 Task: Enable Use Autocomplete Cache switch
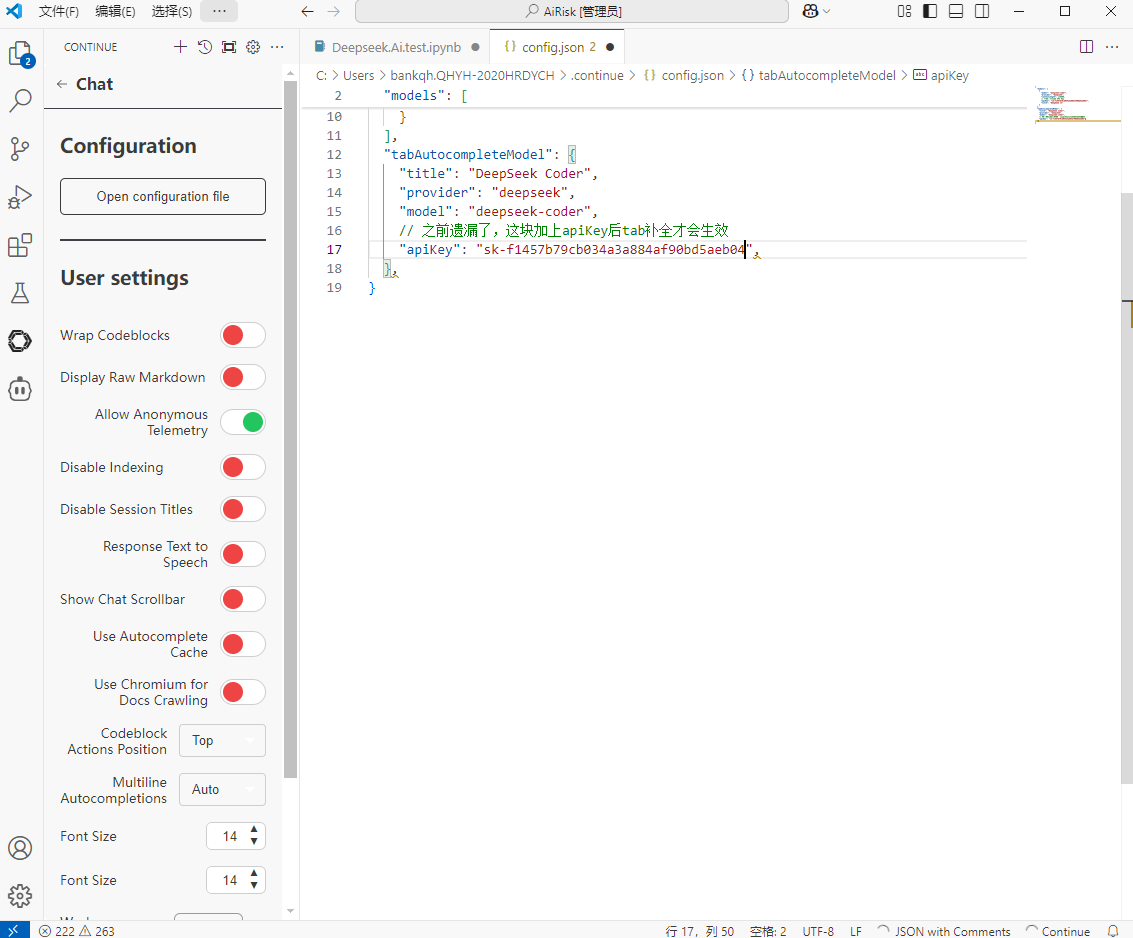point(243,644)
